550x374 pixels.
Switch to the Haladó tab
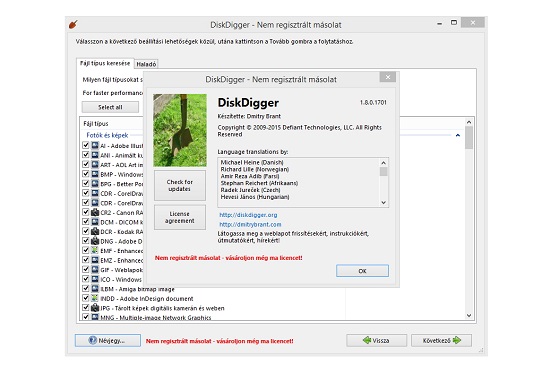click(146, 64)
